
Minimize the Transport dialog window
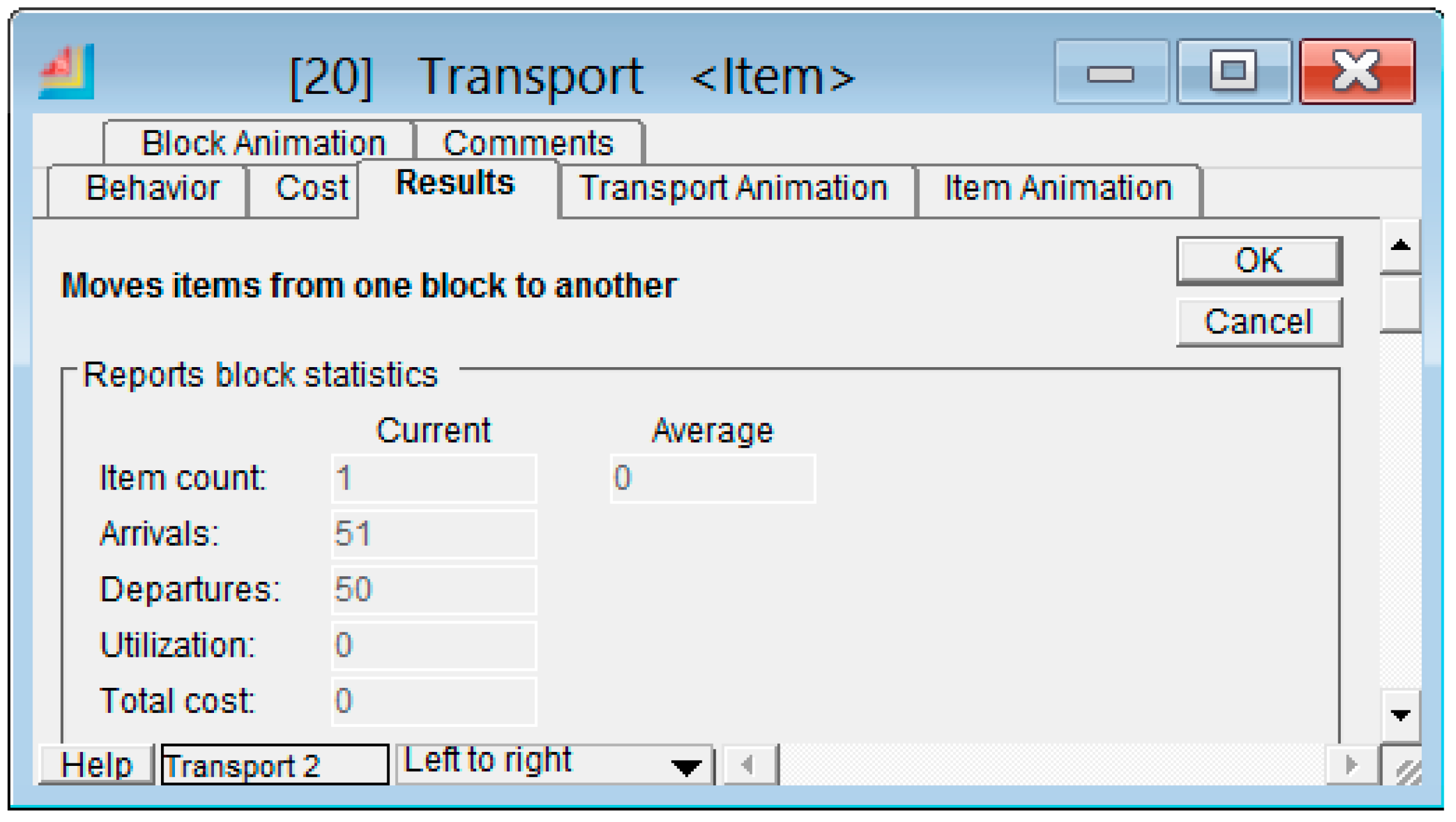1110,72
